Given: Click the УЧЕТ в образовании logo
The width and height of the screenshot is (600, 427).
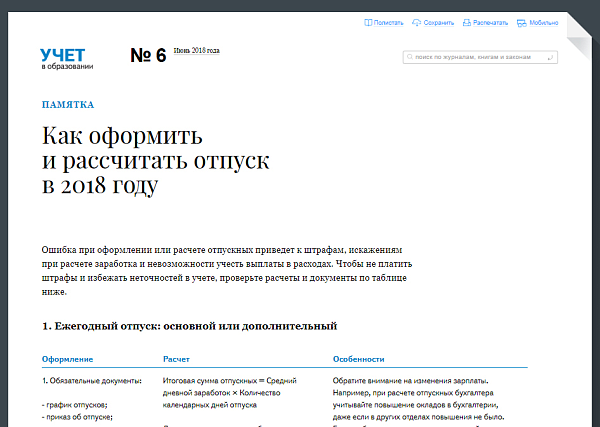Looking at the screenshot, I should (x=67, y=59).
